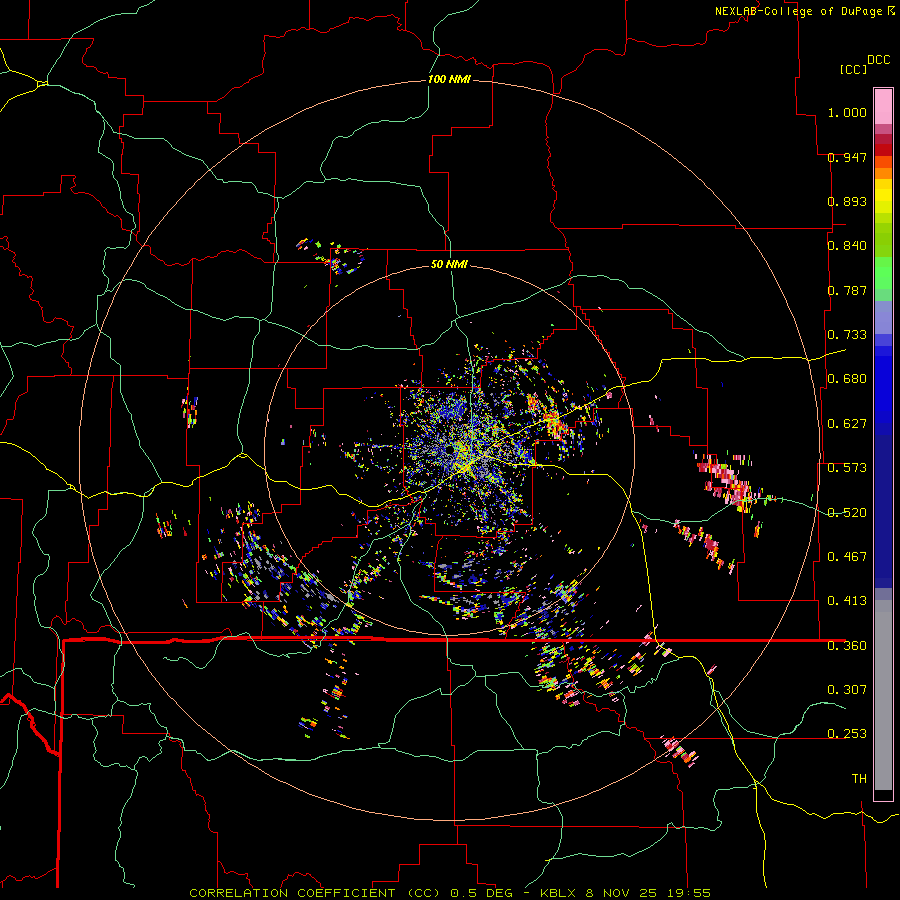Image resolution: width=900 pixels, height=900 pixels.
Task: Click the 0.253 color scale value
Action: pyautogui.click(x=847, y=734)
